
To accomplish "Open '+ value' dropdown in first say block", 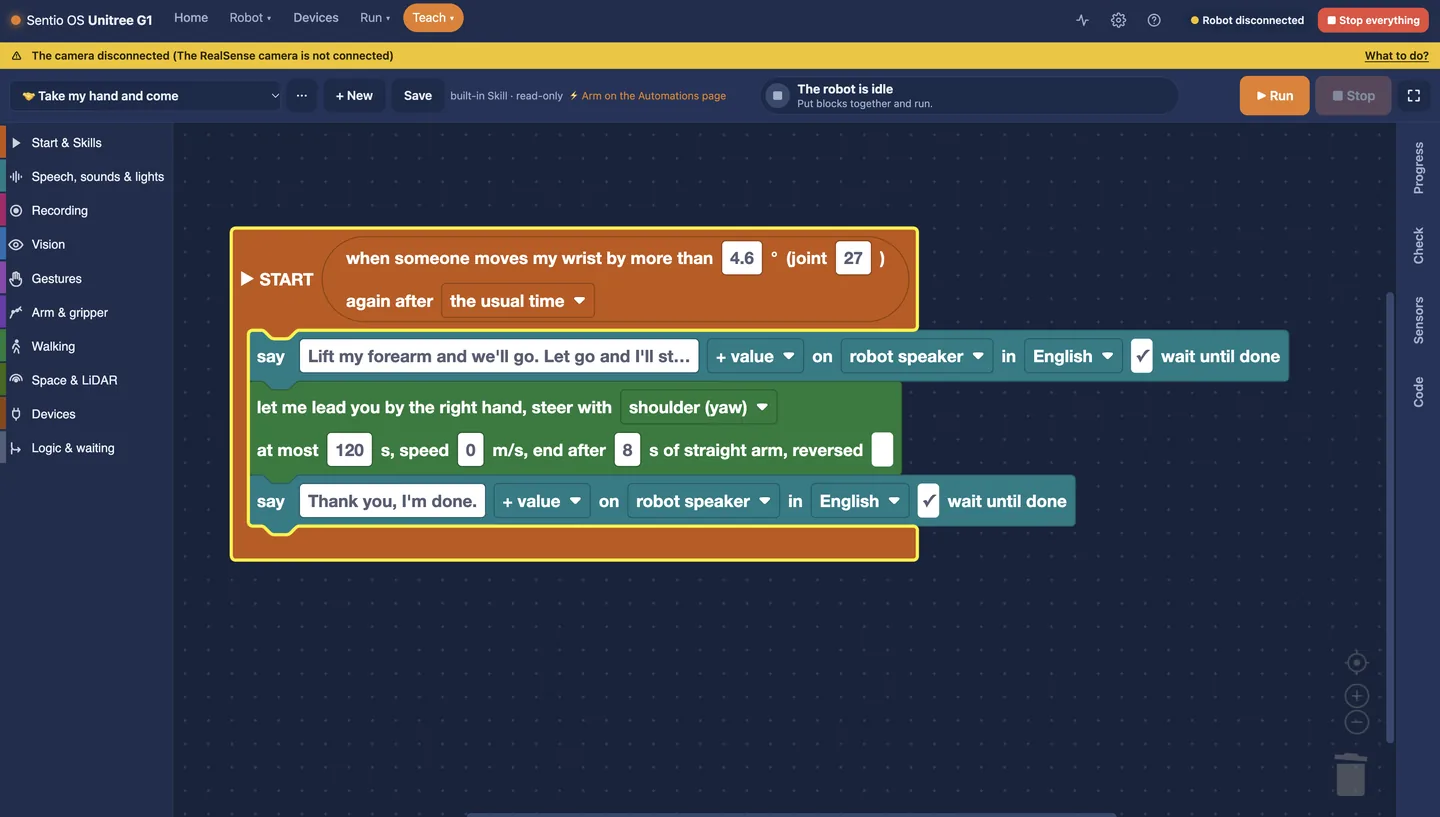I will coord(755,356).
